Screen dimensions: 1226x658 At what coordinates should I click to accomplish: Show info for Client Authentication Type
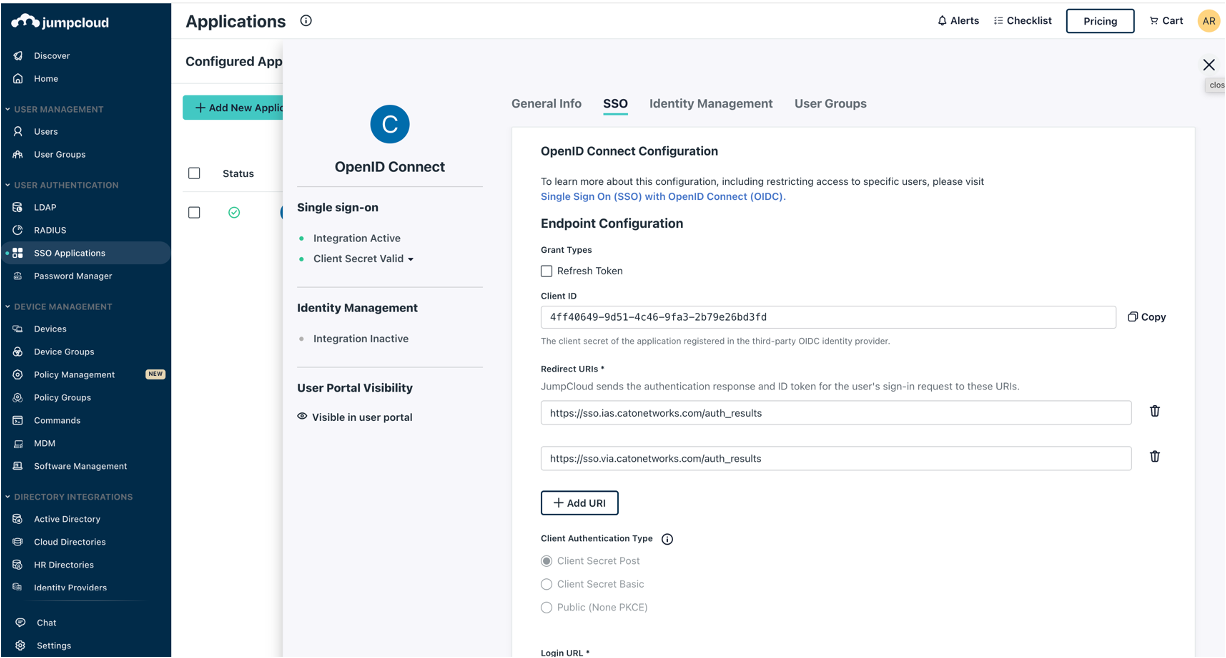pos(667,539)
